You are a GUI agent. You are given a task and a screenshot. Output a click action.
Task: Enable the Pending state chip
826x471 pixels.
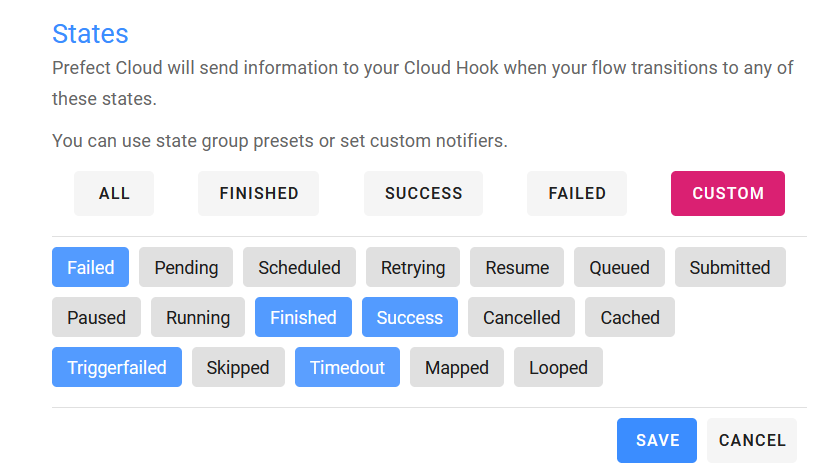click(186, 267)
